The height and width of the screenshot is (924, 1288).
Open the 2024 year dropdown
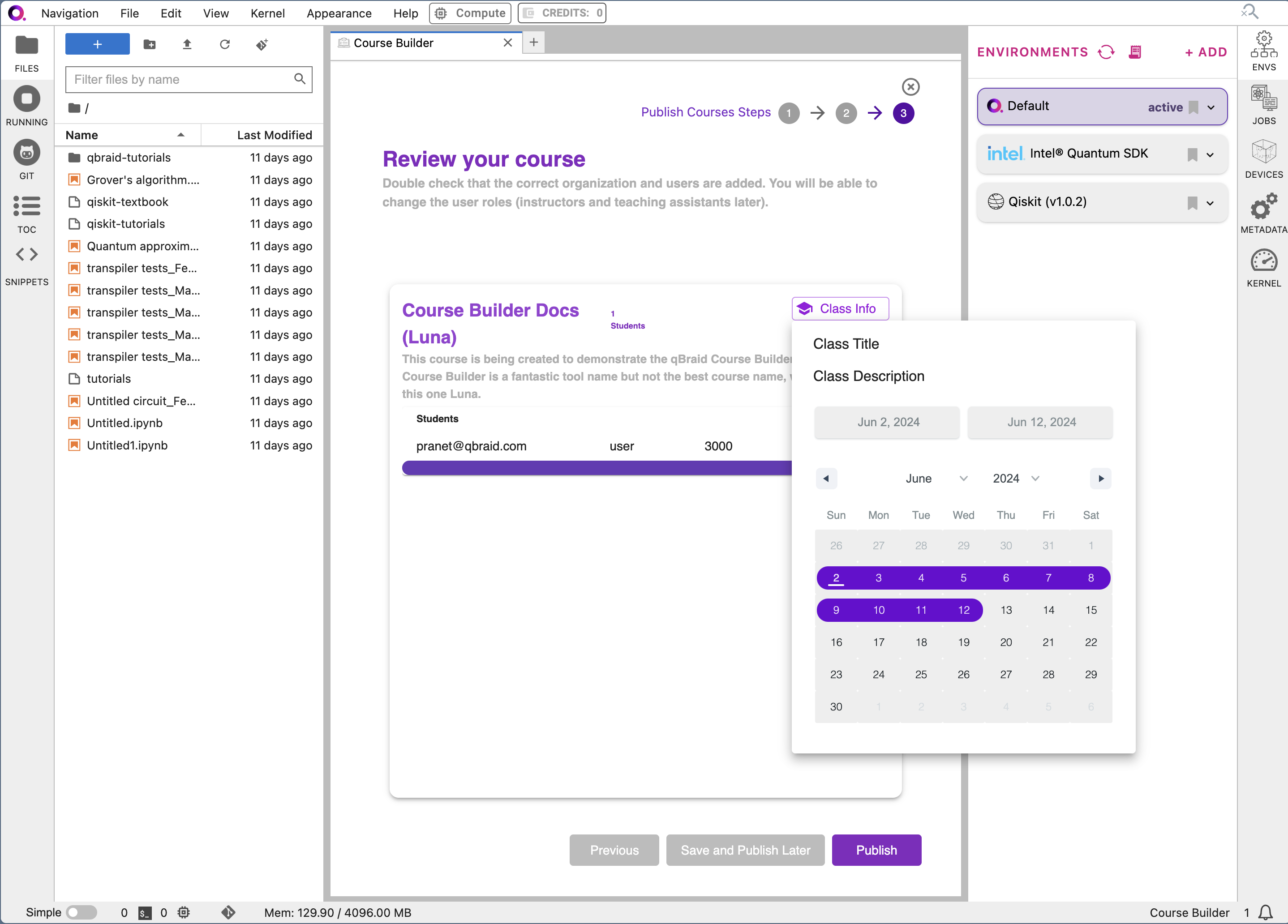tap(1016, 479)
